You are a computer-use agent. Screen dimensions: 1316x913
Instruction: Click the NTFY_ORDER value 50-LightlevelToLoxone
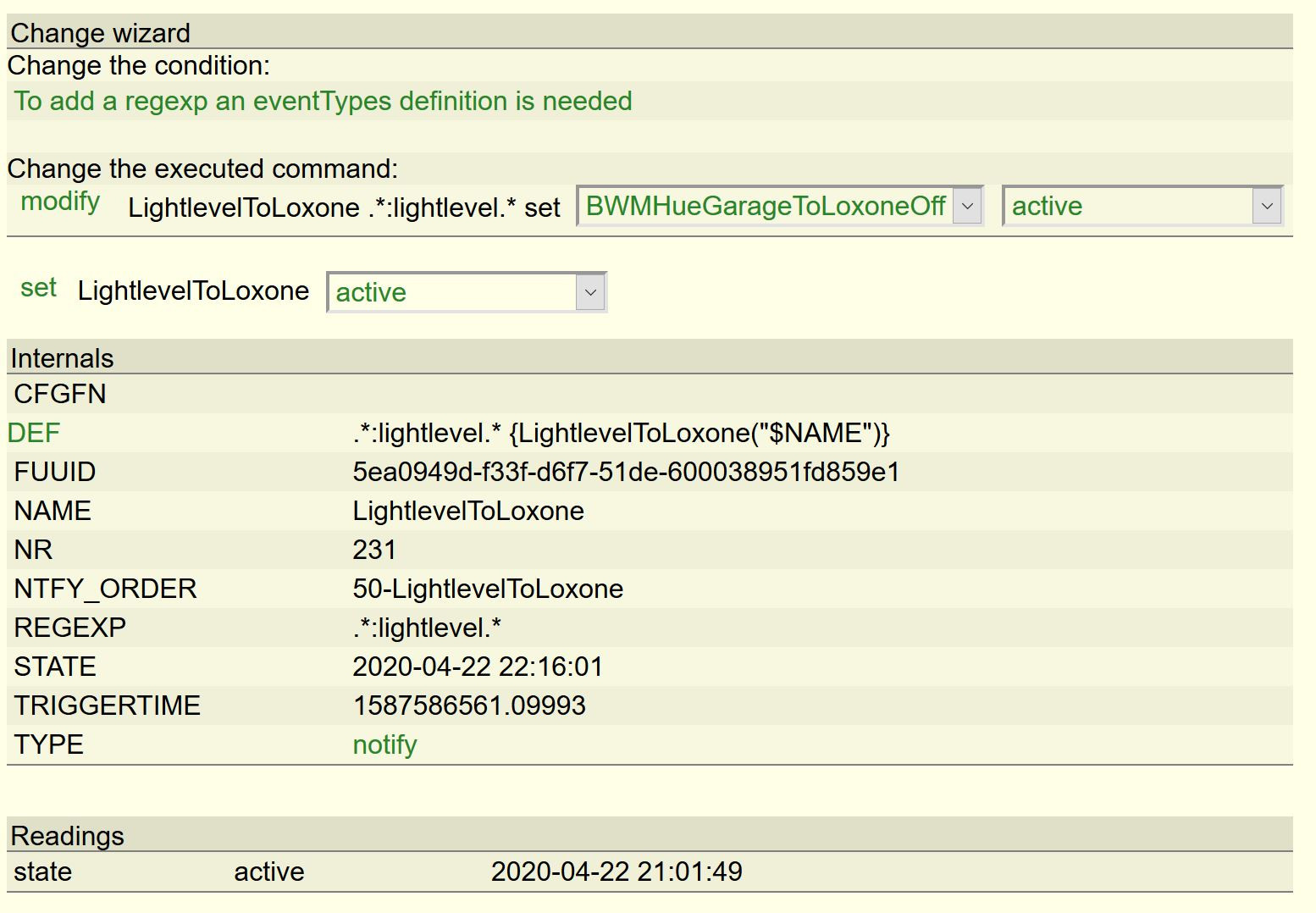488,589
